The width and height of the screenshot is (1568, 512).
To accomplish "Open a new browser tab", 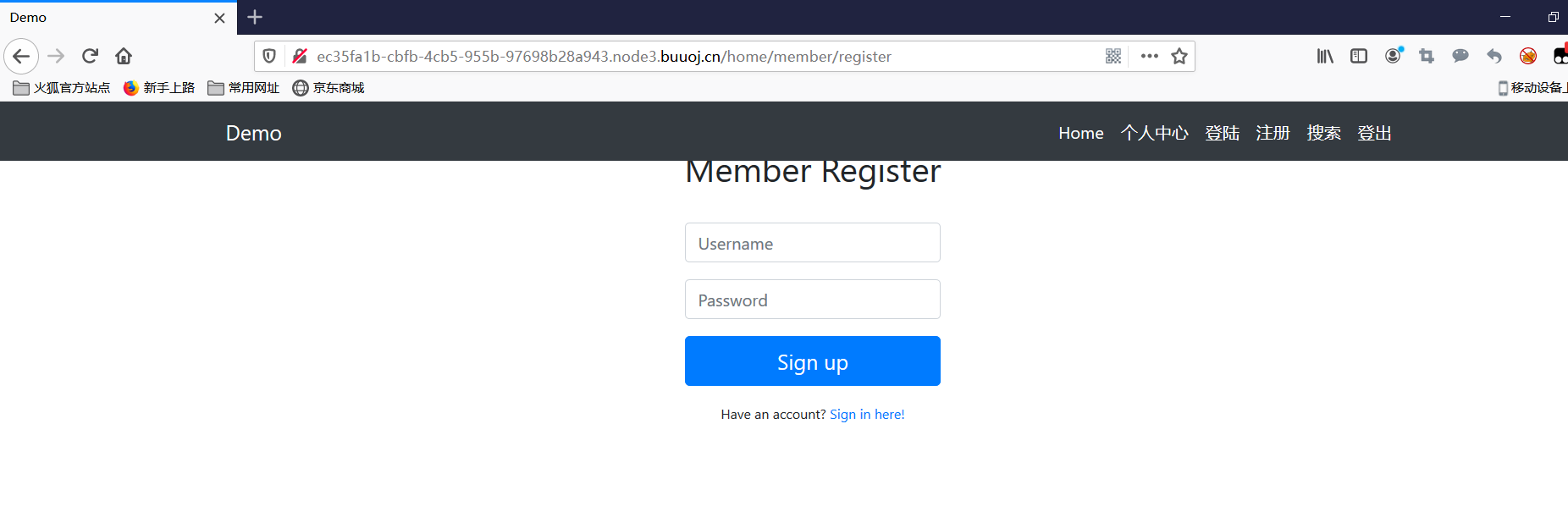I will point(255,17).
